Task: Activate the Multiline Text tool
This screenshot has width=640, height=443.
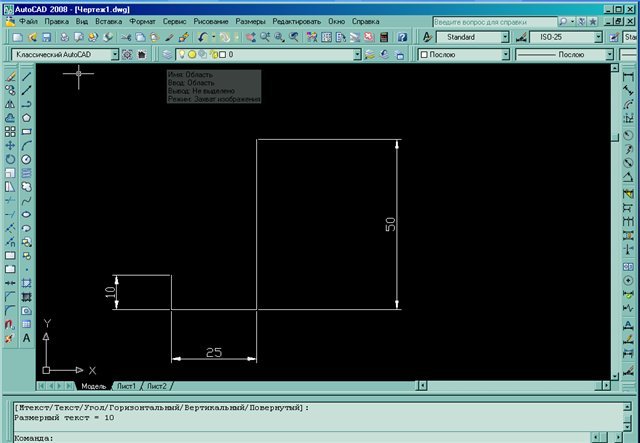Action: pos(26,339)
